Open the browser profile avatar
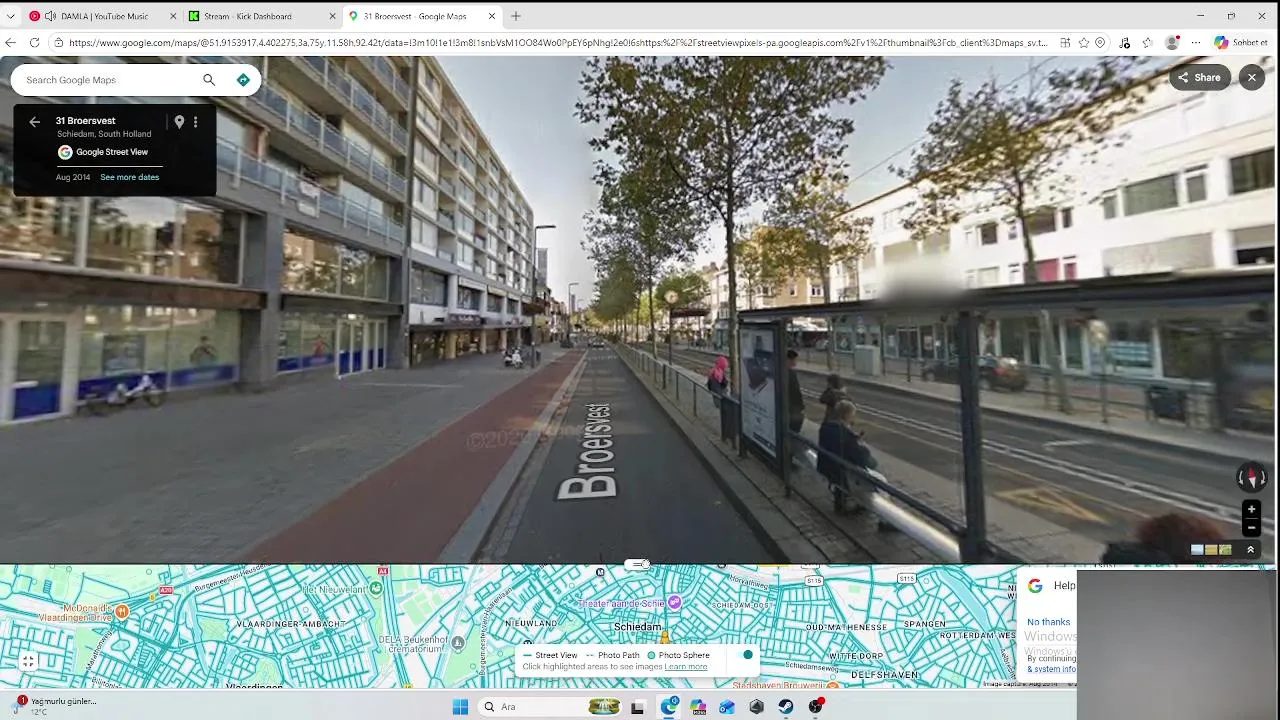Image resolution: width=1280 pixels, height=720 pixels. (1172, 43)
